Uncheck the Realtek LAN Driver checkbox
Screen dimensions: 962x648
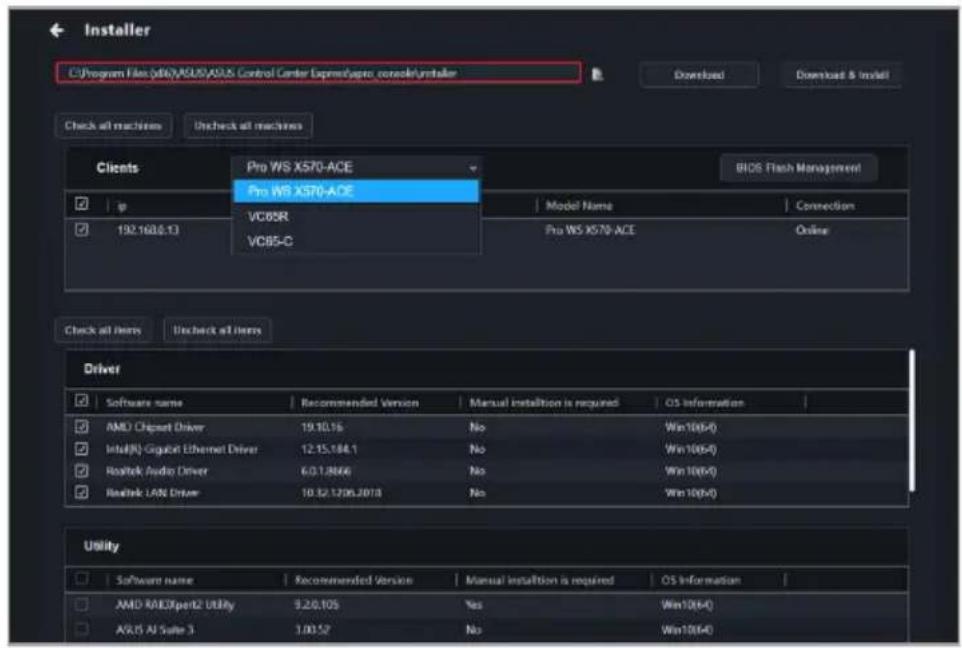(x=82, y=492)
